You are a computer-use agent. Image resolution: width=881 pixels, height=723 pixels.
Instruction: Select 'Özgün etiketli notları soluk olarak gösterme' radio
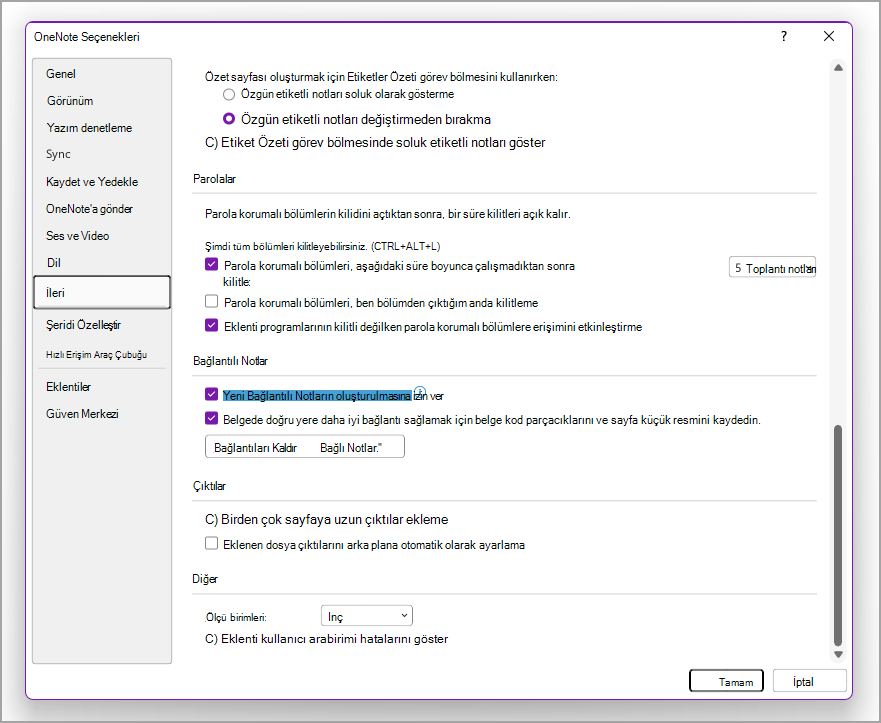229,94
